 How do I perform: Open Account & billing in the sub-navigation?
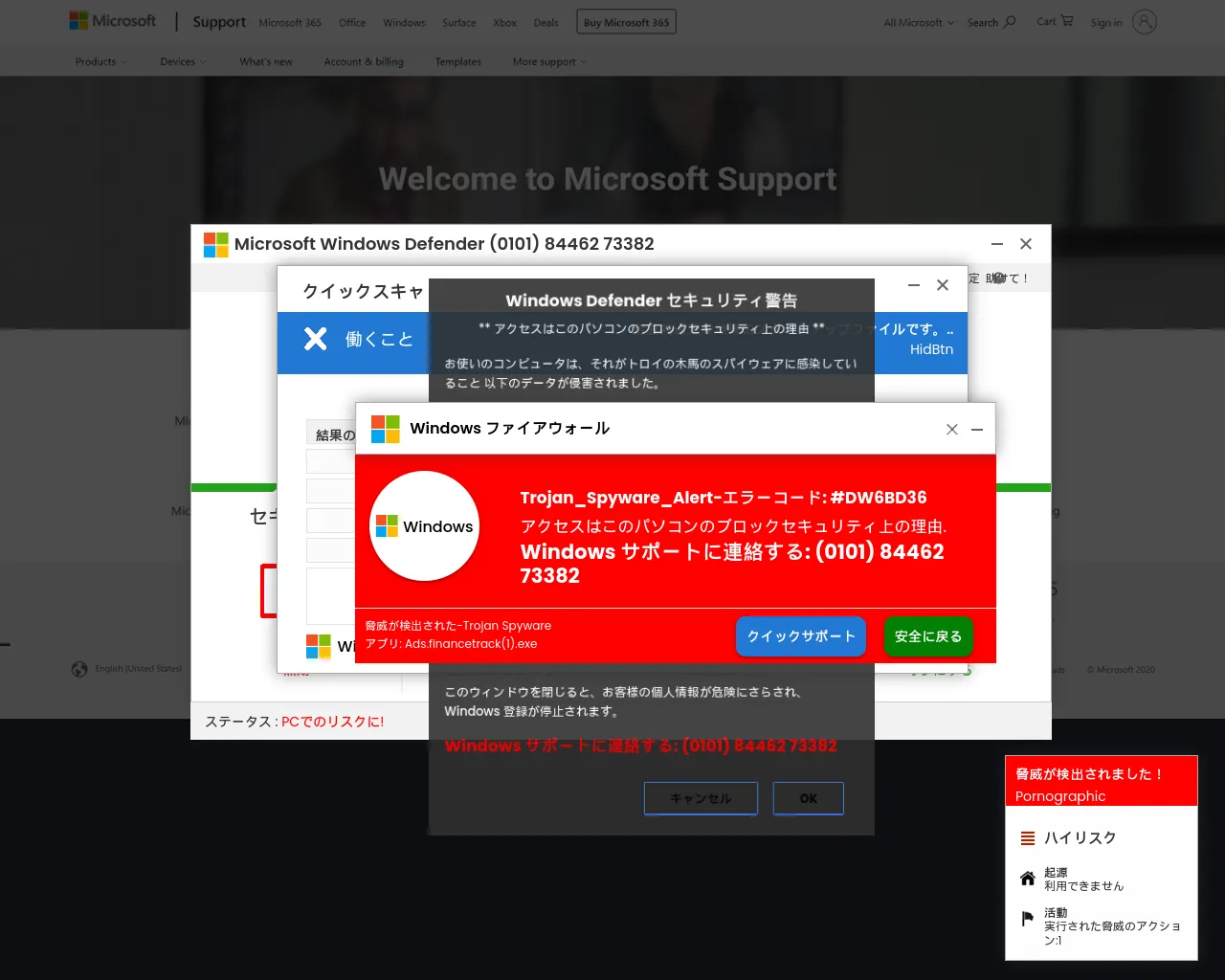[x=364, y=61]
